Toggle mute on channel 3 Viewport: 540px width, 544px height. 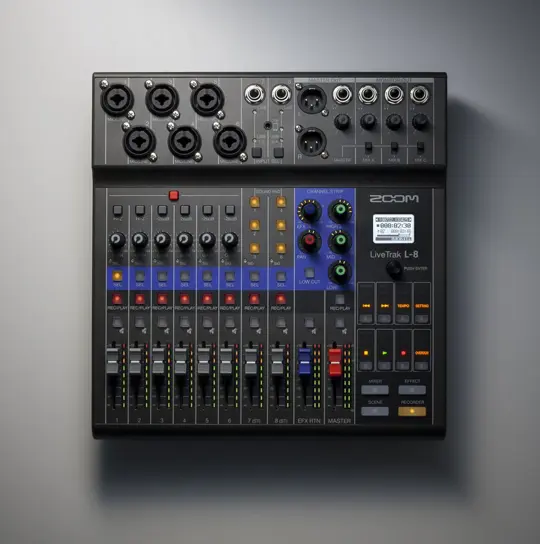point(162,322)
